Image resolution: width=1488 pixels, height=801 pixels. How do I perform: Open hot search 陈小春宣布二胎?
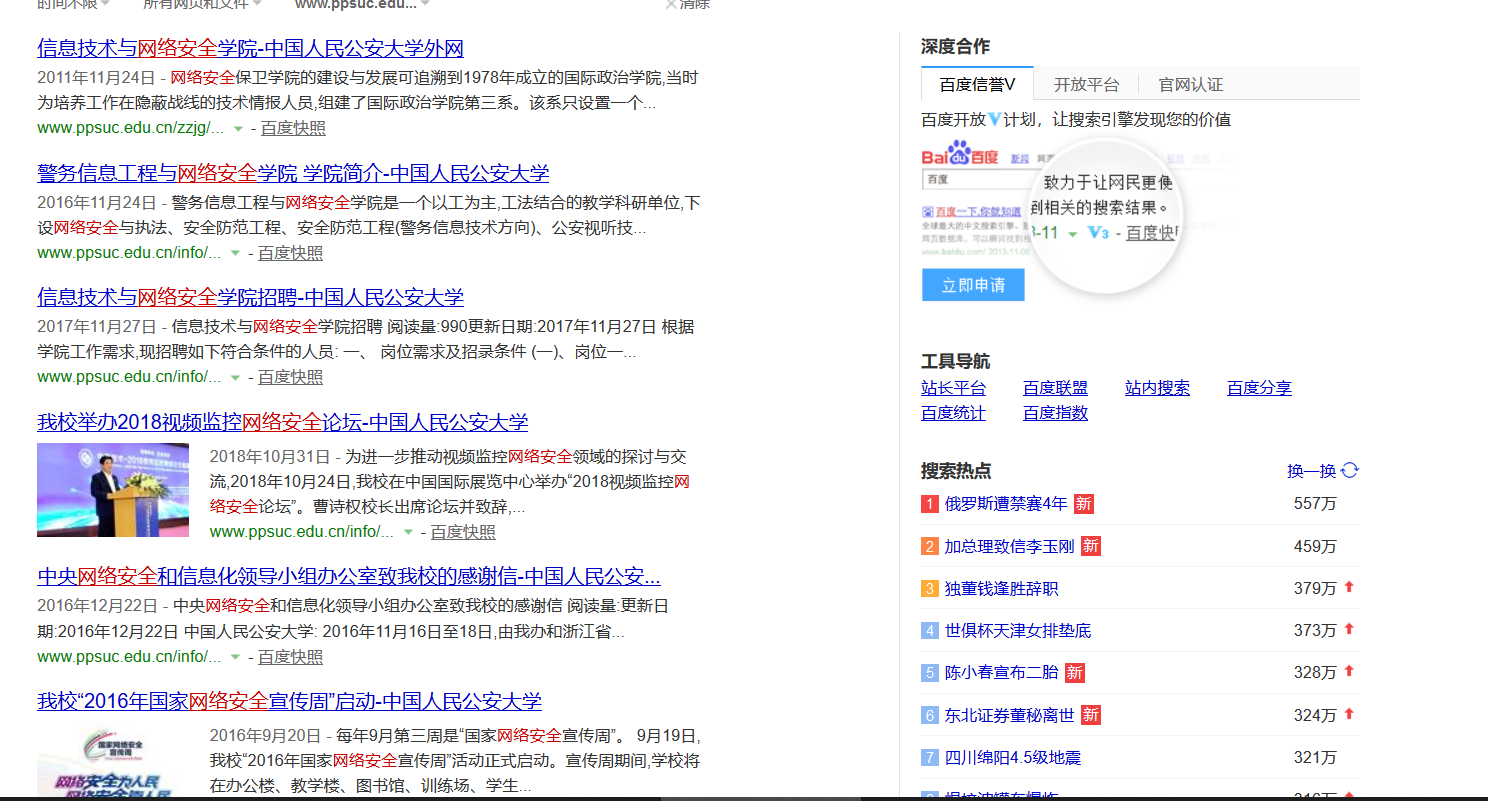[1001, 672]
